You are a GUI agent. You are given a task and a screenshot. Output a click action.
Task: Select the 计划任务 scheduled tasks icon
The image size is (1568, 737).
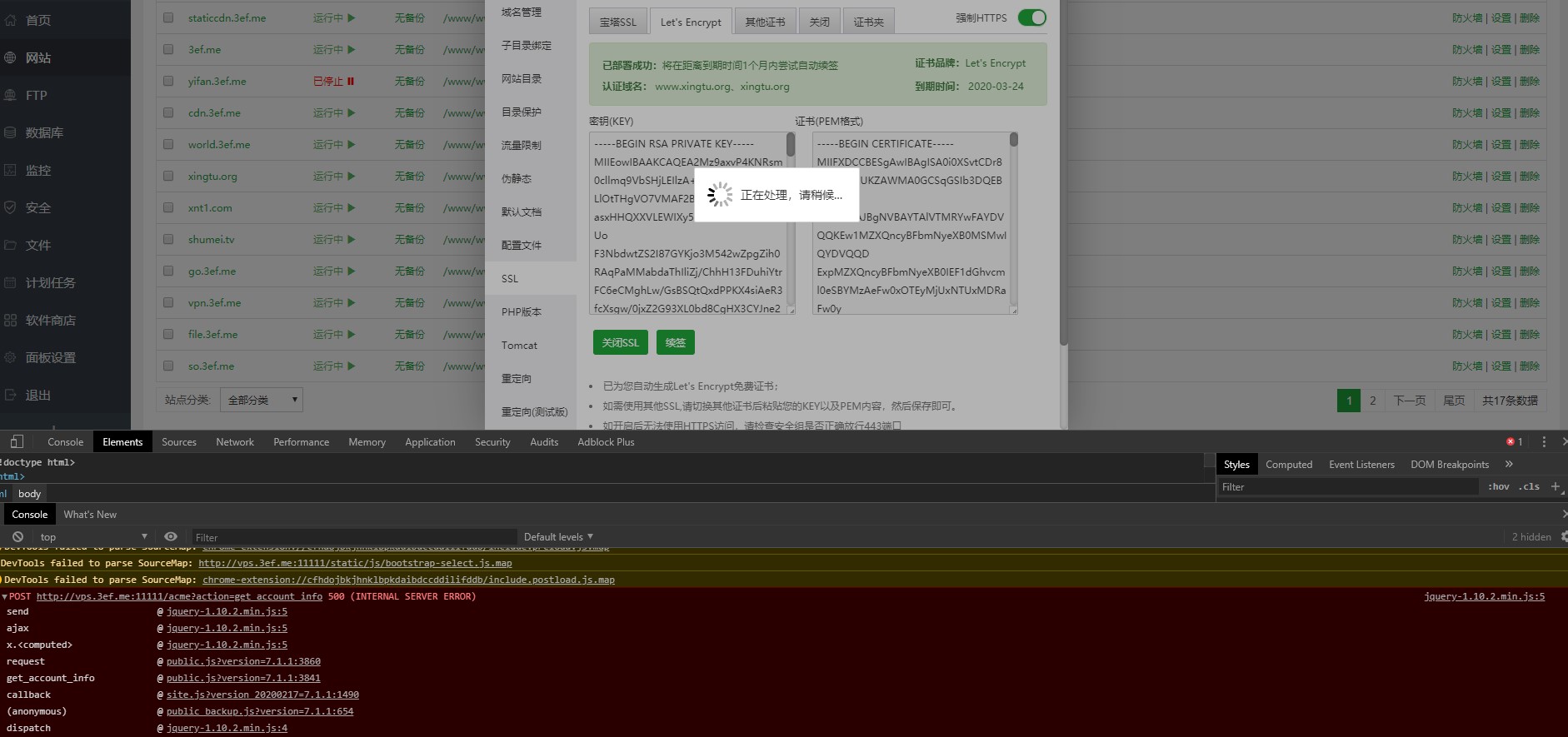tap(11, 282)
